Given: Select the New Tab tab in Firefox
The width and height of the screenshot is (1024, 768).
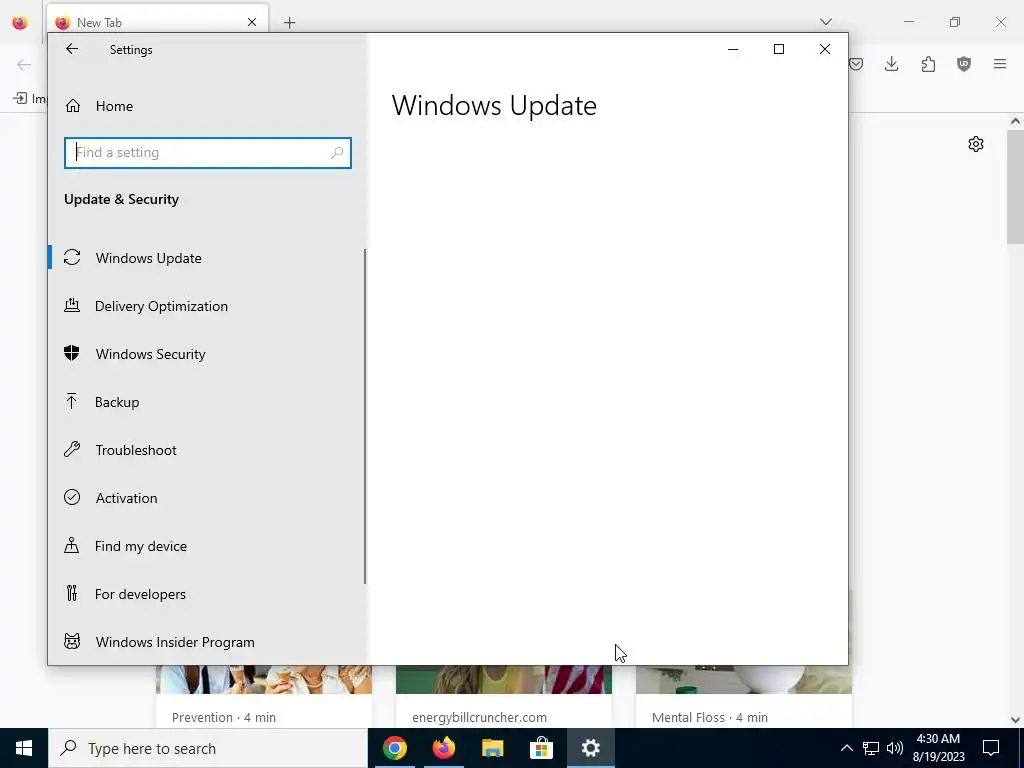Looking at the screenshot, I should (157, 22).
